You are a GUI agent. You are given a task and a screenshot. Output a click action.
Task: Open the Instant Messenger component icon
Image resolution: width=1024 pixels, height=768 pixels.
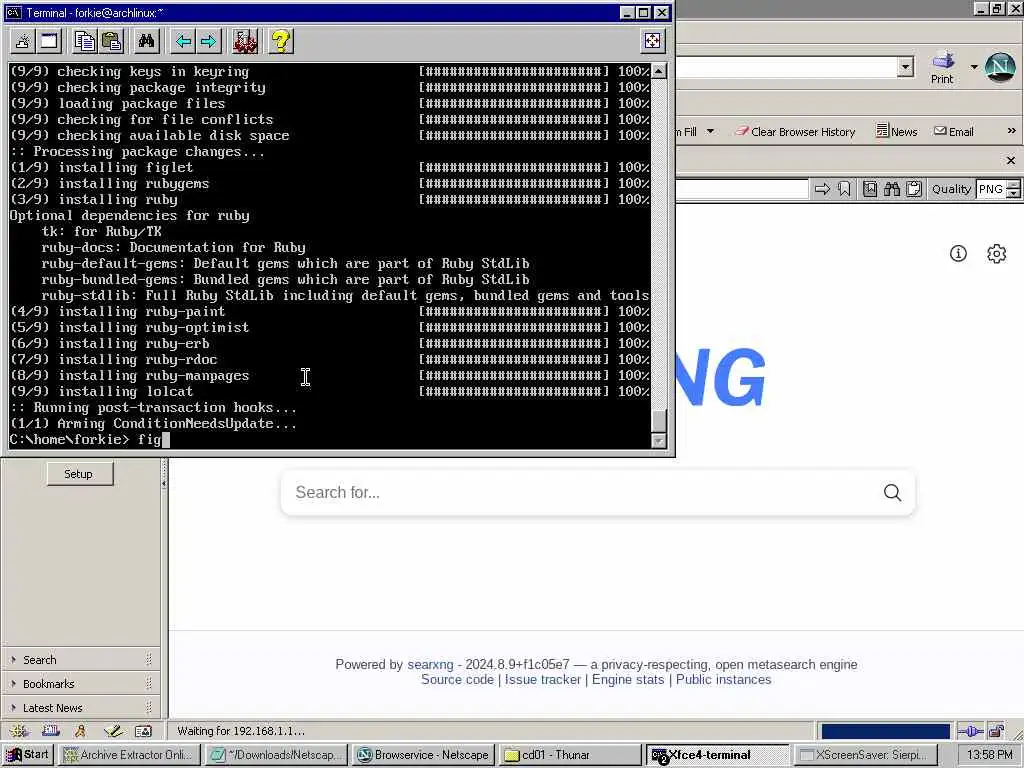click(x=81, y=731)
